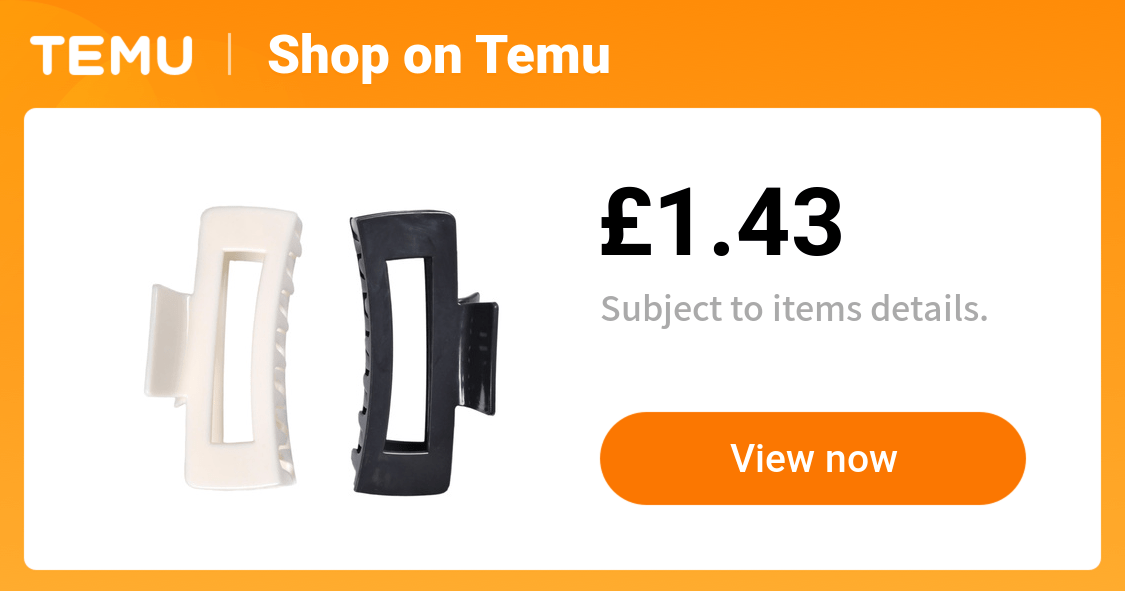Image resolution: width=1125 pixels, height=591 pixels.
Task: Select the "View now" orange button
Action: pos(813,458)
